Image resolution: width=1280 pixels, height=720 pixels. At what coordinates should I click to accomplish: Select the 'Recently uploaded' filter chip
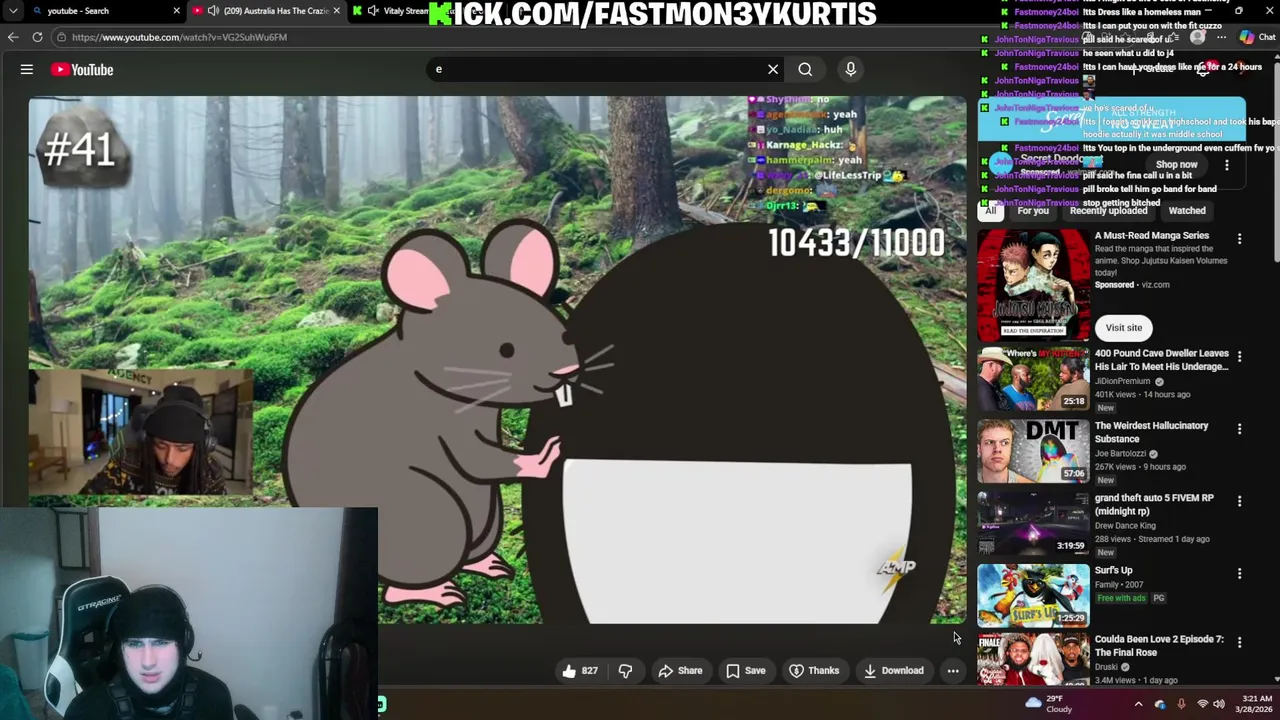coord(1108,211)
